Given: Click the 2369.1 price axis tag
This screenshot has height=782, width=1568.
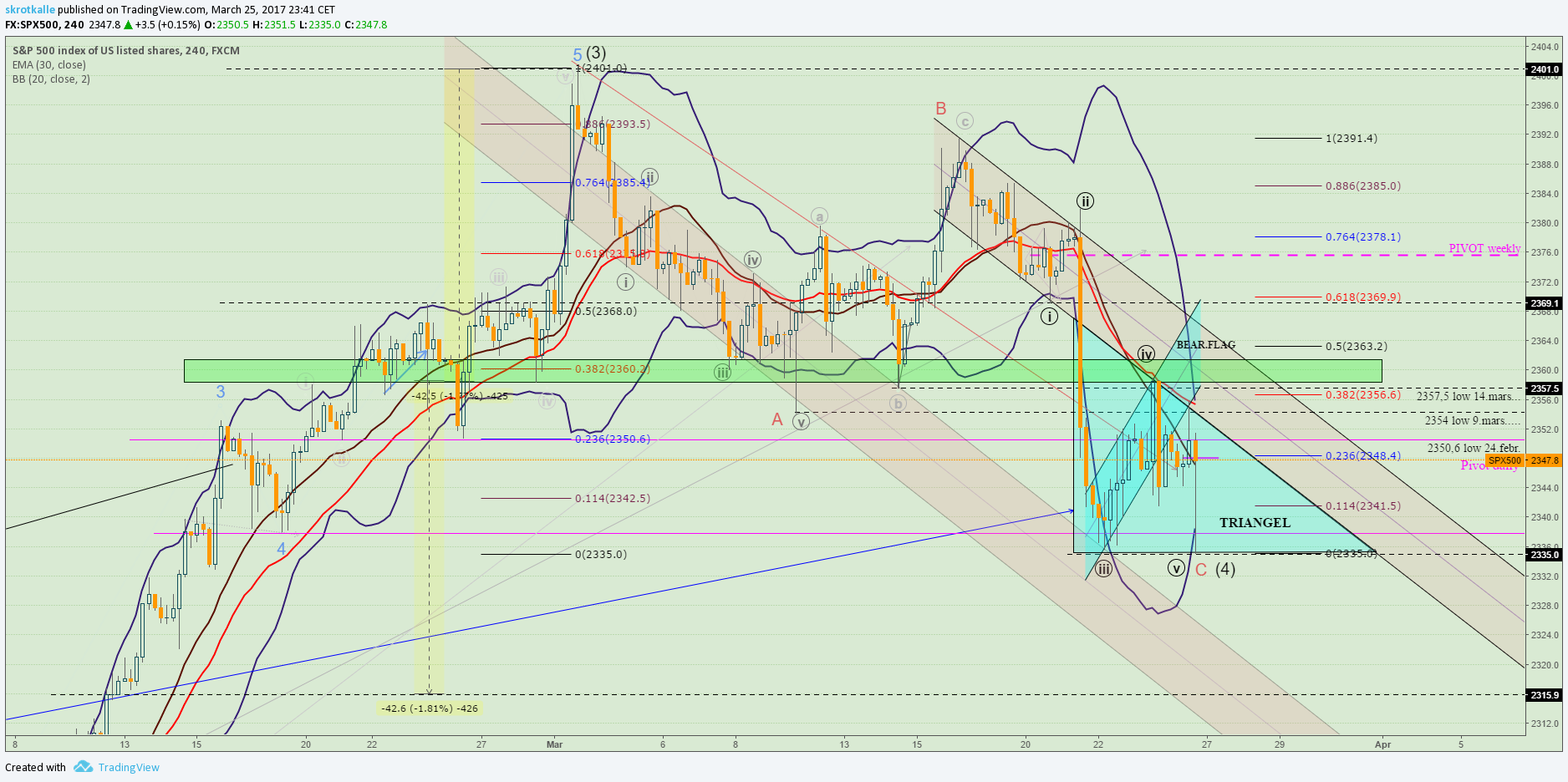Looking at the screenshot, I should point(1544,303).
